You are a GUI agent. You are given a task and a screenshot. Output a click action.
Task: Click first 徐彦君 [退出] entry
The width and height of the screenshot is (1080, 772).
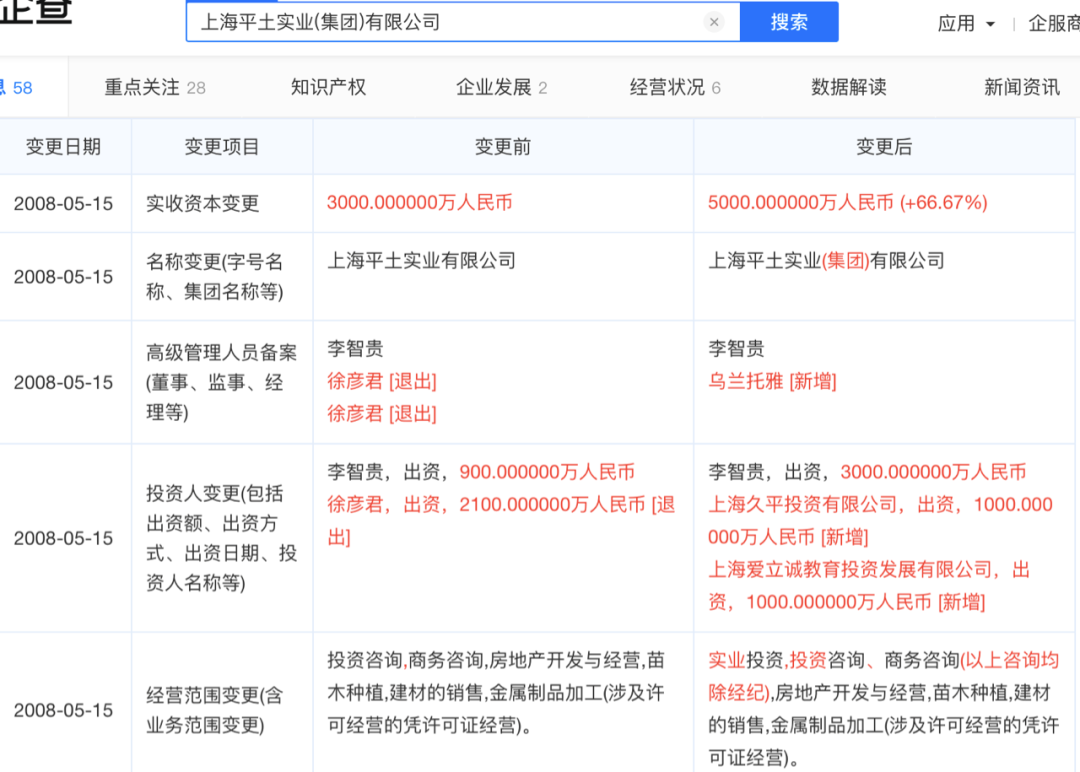pyautogui.click(x=382, y=381)
